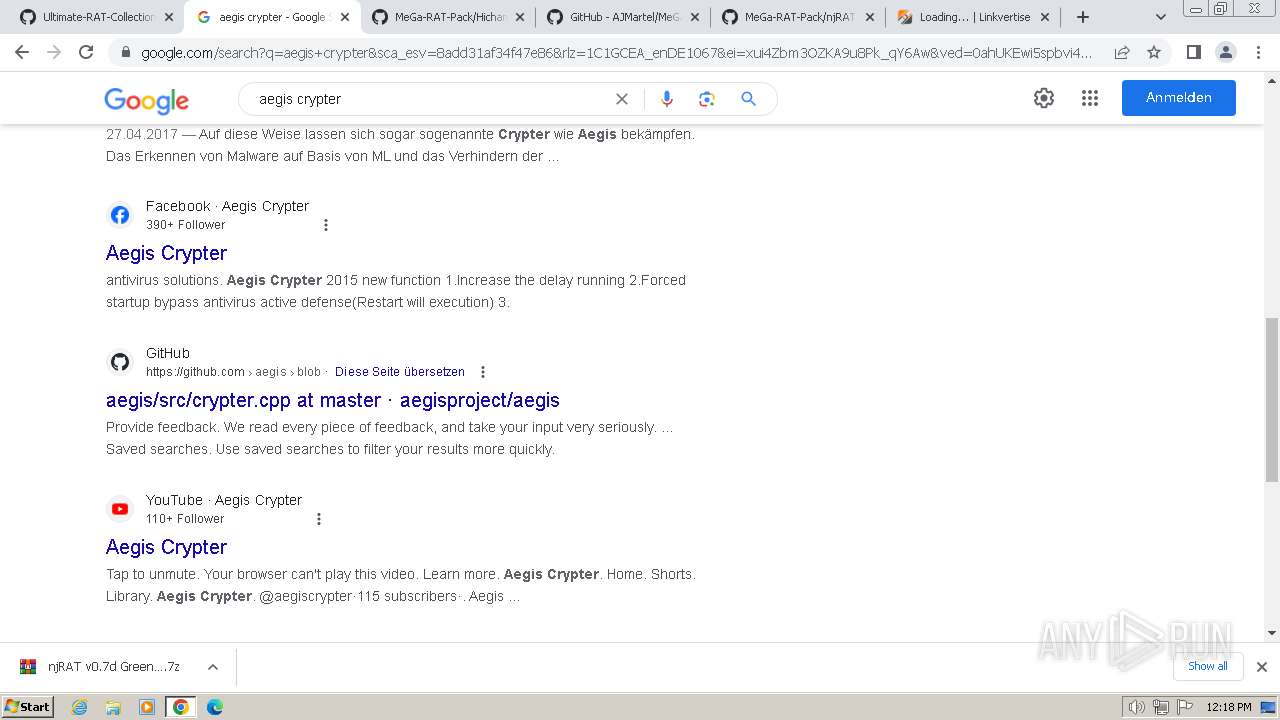Open Edge browser from taskbar
Viewport: 1280px width, 720px height.
click(214, 707)
